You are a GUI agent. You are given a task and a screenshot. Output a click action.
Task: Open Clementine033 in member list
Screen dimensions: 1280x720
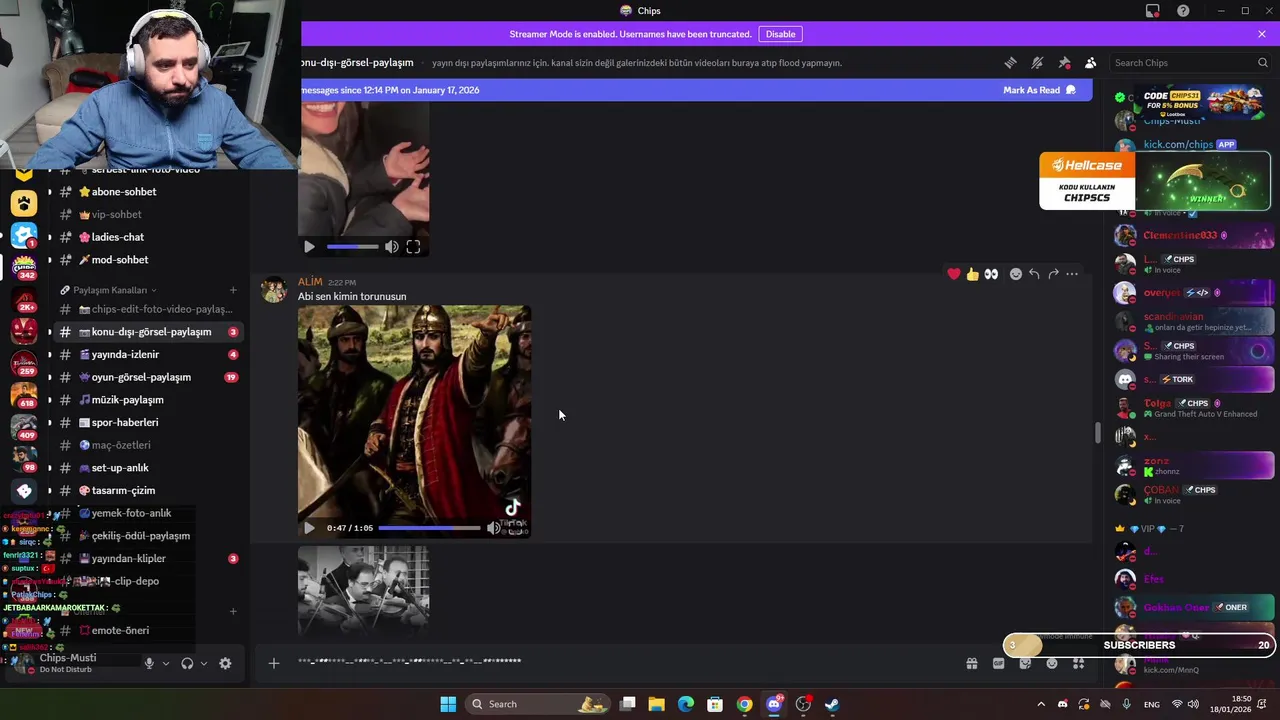tap(1193, 236)
